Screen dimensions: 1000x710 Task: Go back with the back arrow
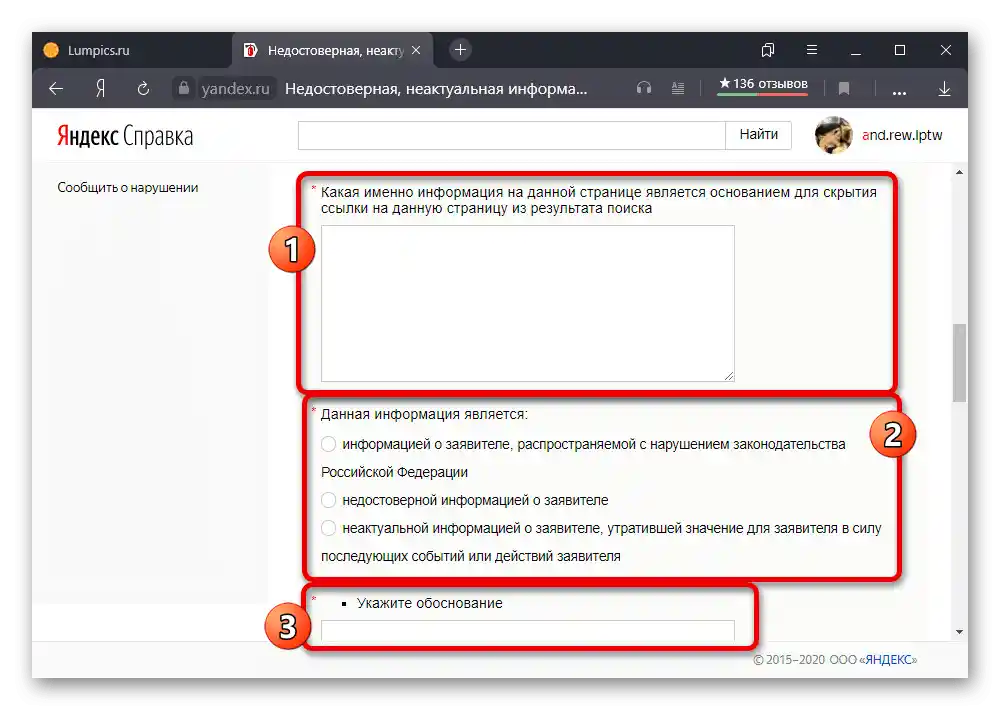(56, 89)
